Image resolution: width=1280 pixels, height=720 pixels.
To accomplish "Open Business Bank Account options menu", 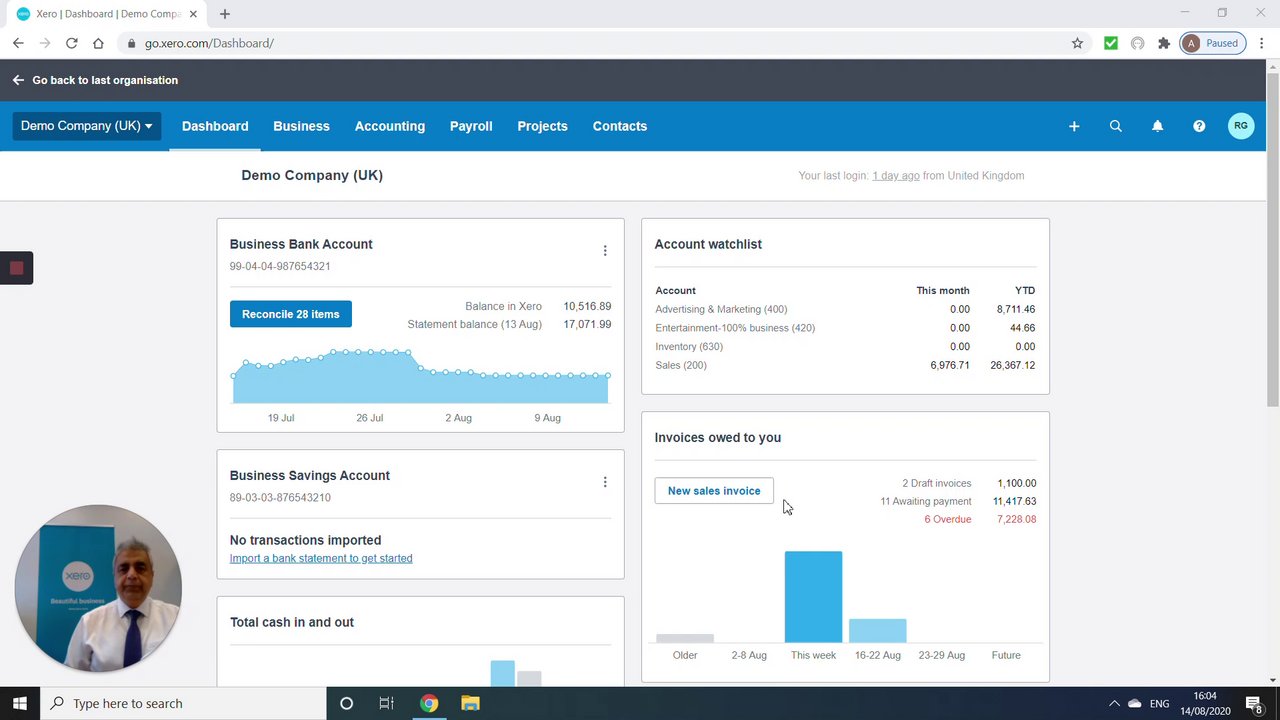I will point(605,251).
